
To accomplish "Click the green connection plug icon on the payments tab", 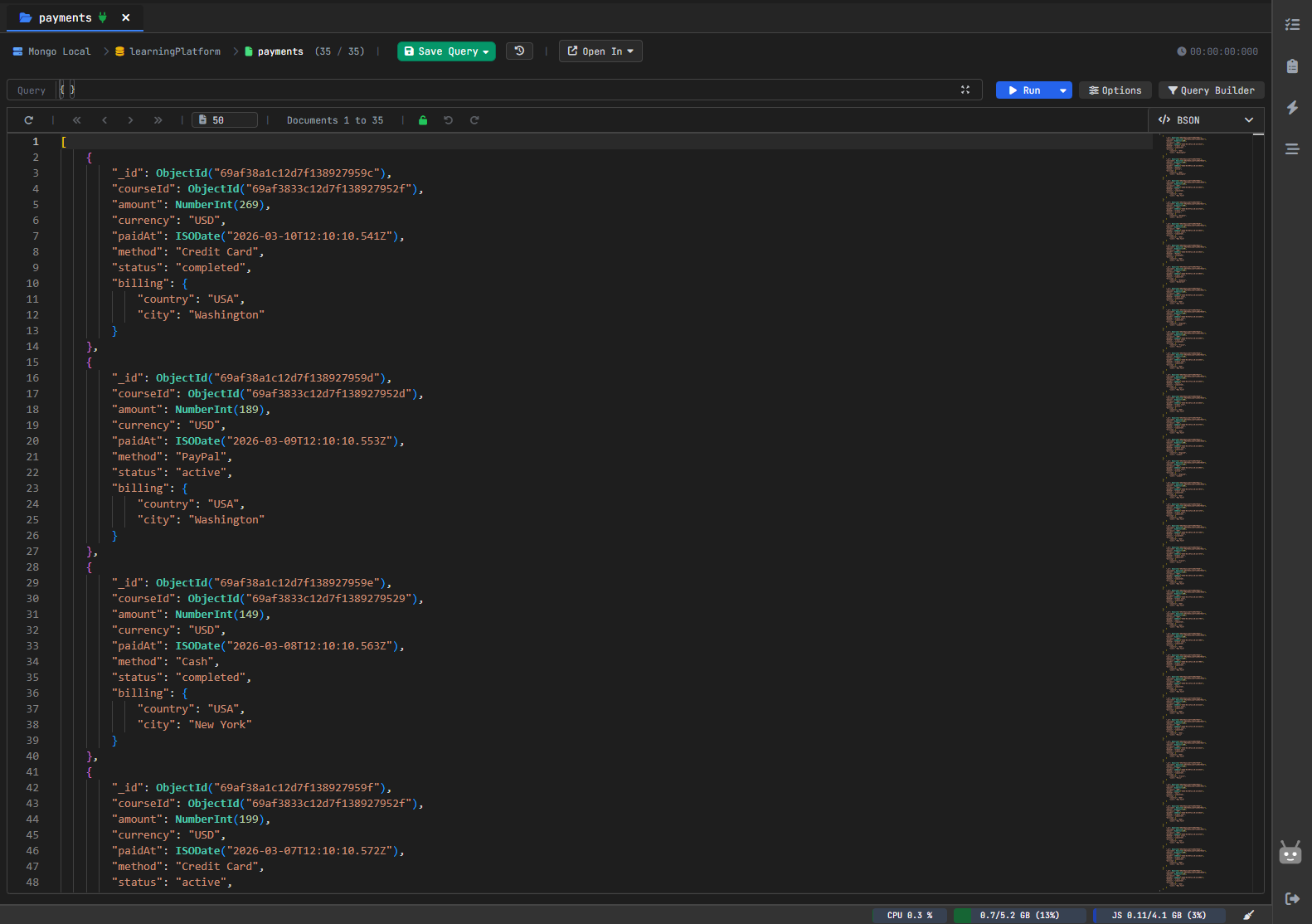I will [103, 17].
